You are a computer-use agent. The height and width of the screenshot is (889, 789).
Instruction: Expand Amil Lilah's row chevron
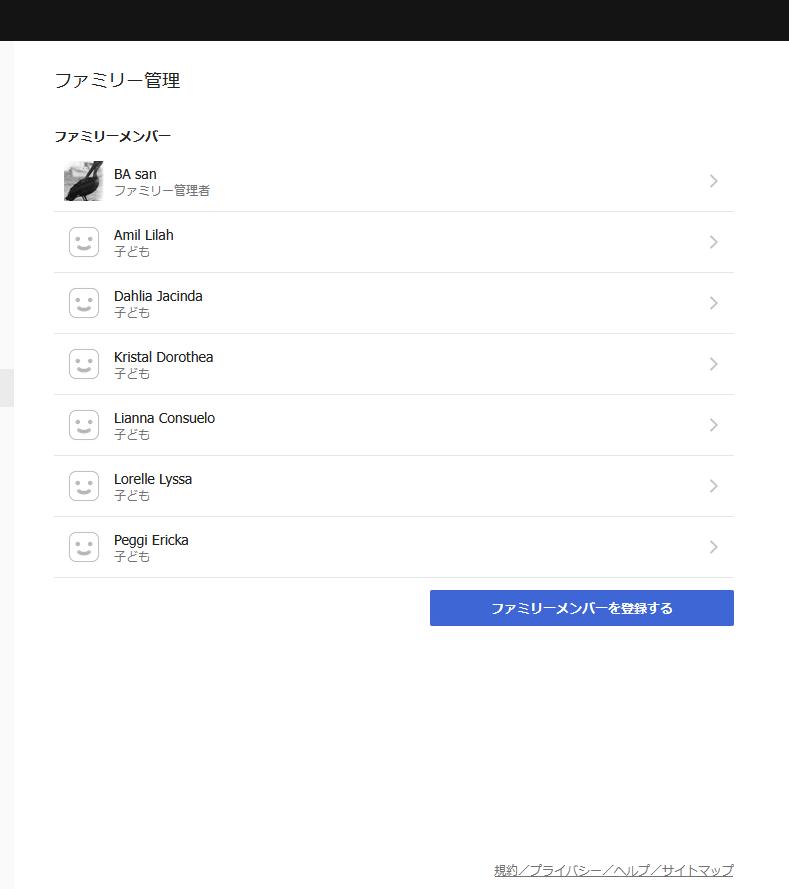[x=714, y=242]
